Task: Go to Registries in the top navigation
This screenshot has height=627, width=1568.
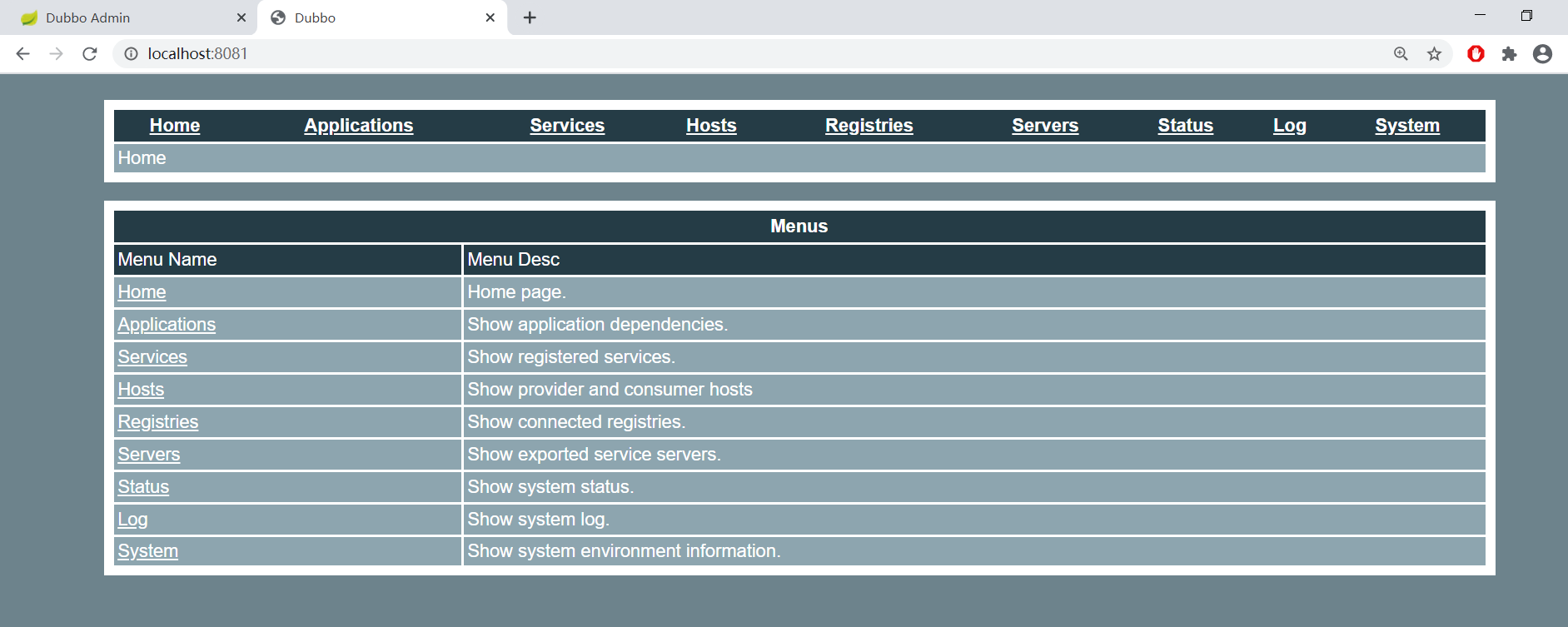Action: 869,126
